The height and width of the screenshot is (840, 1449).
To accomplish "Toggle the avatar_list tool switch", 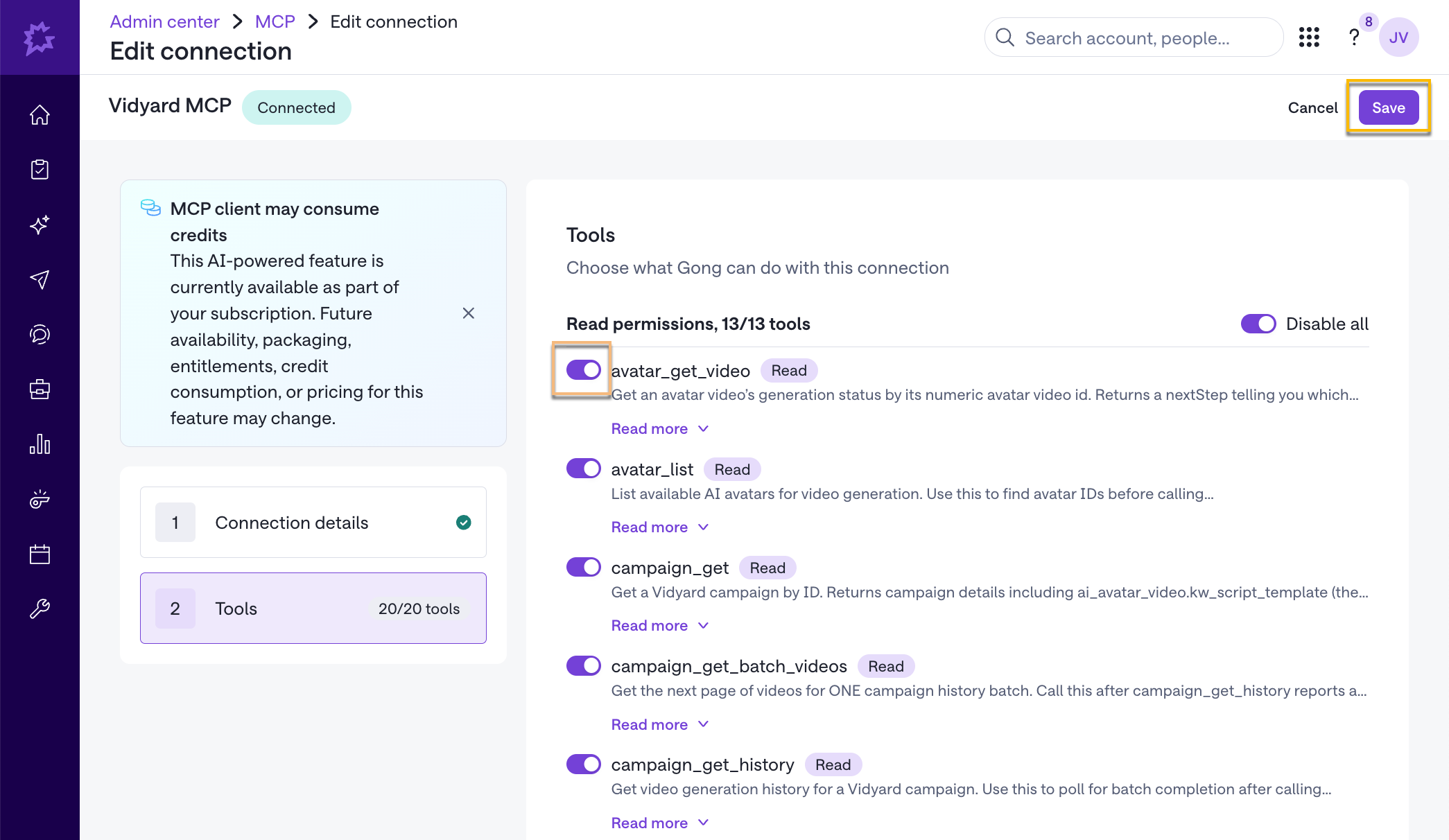I will (584, 469).
